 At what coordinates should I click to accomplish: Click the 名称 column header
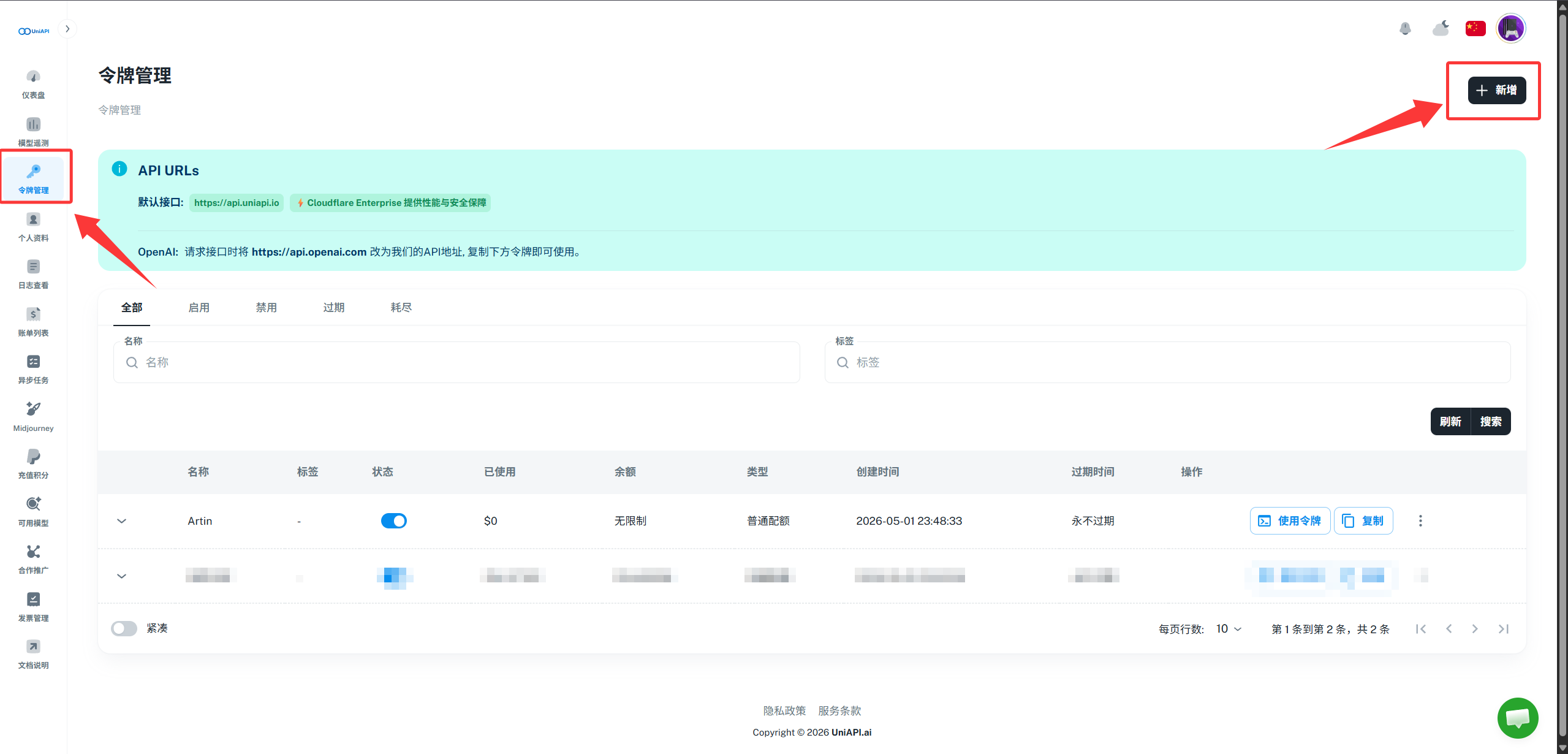pyautogui.click(x=199, y=472)
